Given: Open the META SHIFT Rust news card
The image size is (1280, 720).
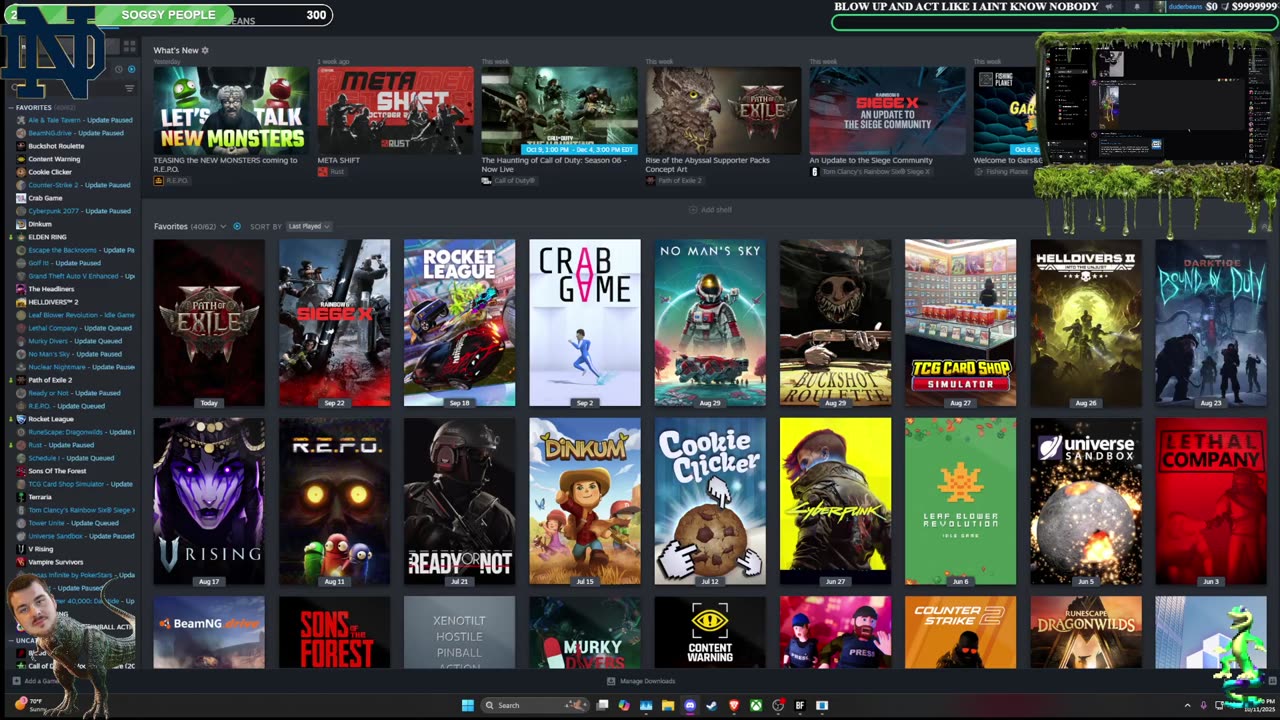Looking at the screenshot, I should (x=395, y=111).
